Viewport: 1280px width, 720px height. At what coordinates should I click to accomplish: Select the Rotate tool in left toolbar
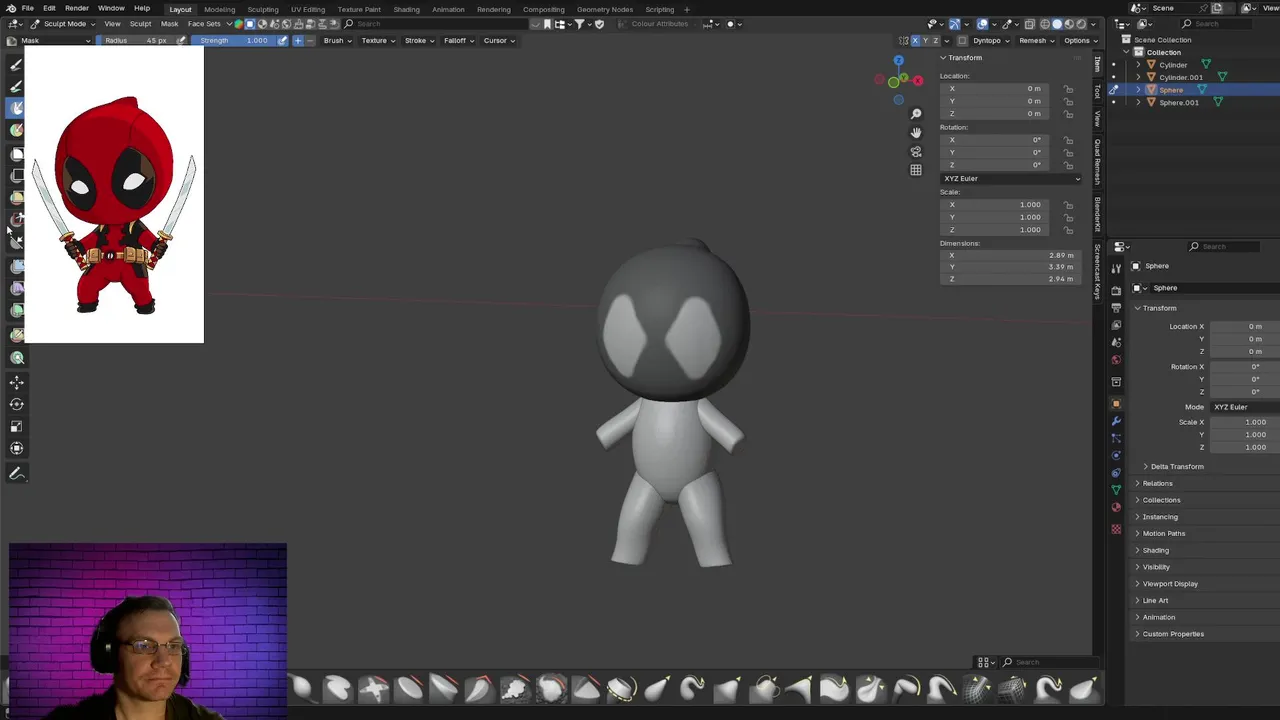(17, 404)
